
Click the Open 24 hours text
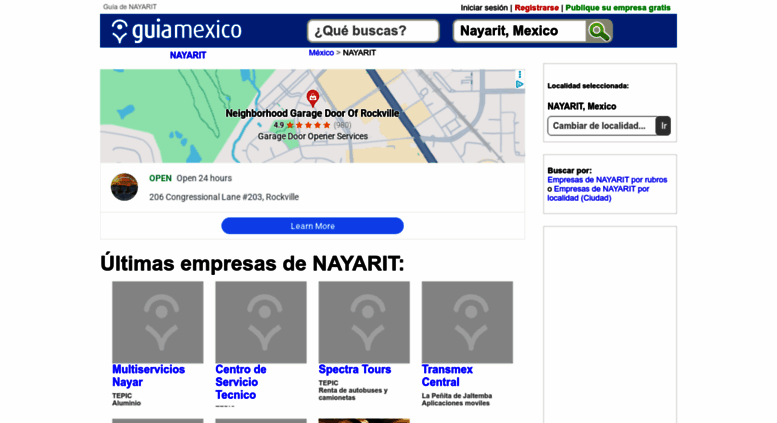pos(204,178)
